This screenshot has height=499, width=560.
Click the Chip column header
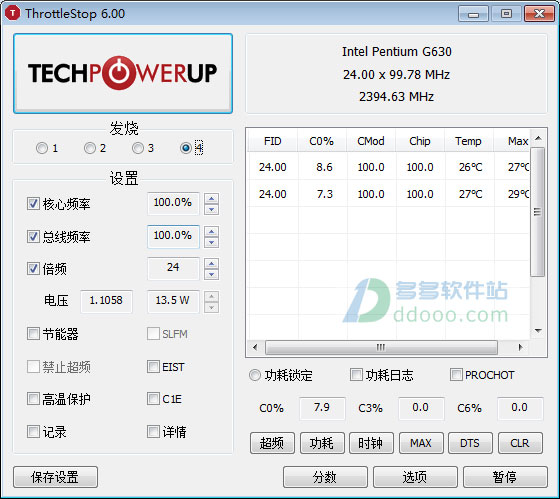[x=420, y=141]
